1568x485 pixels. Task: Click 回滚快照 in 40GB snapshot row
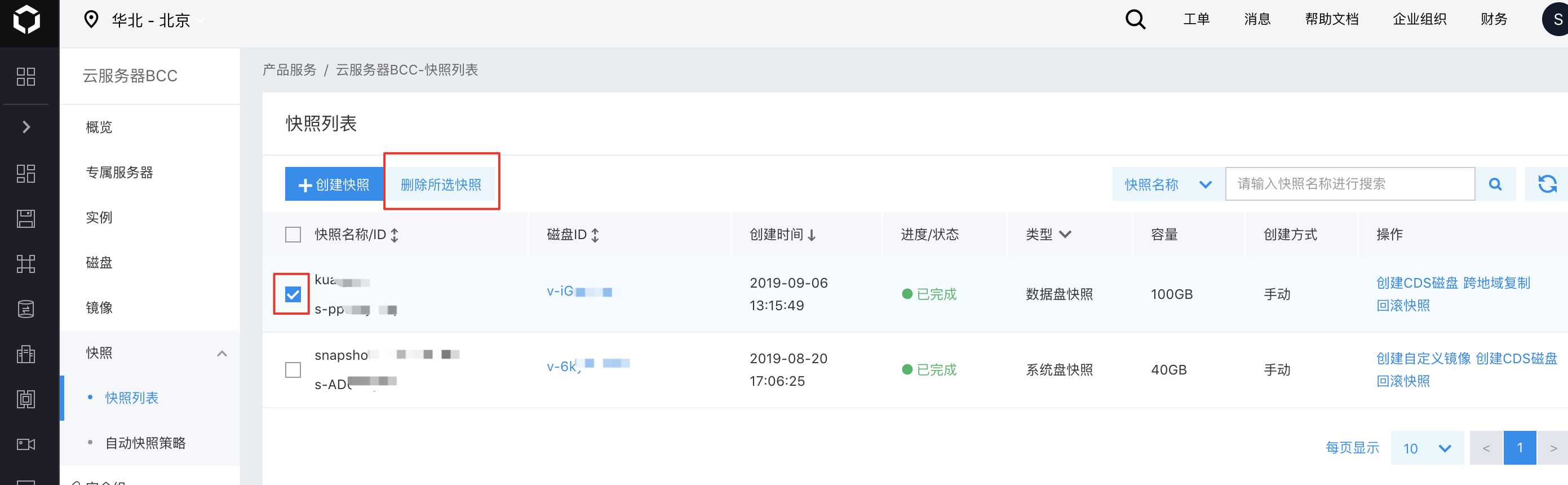click(x=1403, y=381)
